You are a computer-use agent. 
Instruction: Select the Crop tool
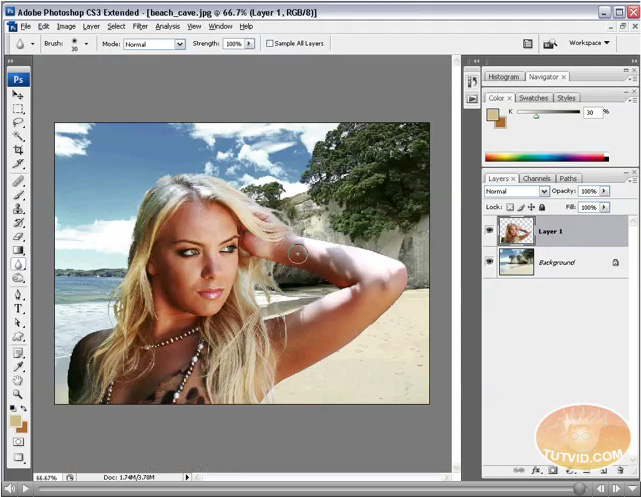tap(18, 149)
